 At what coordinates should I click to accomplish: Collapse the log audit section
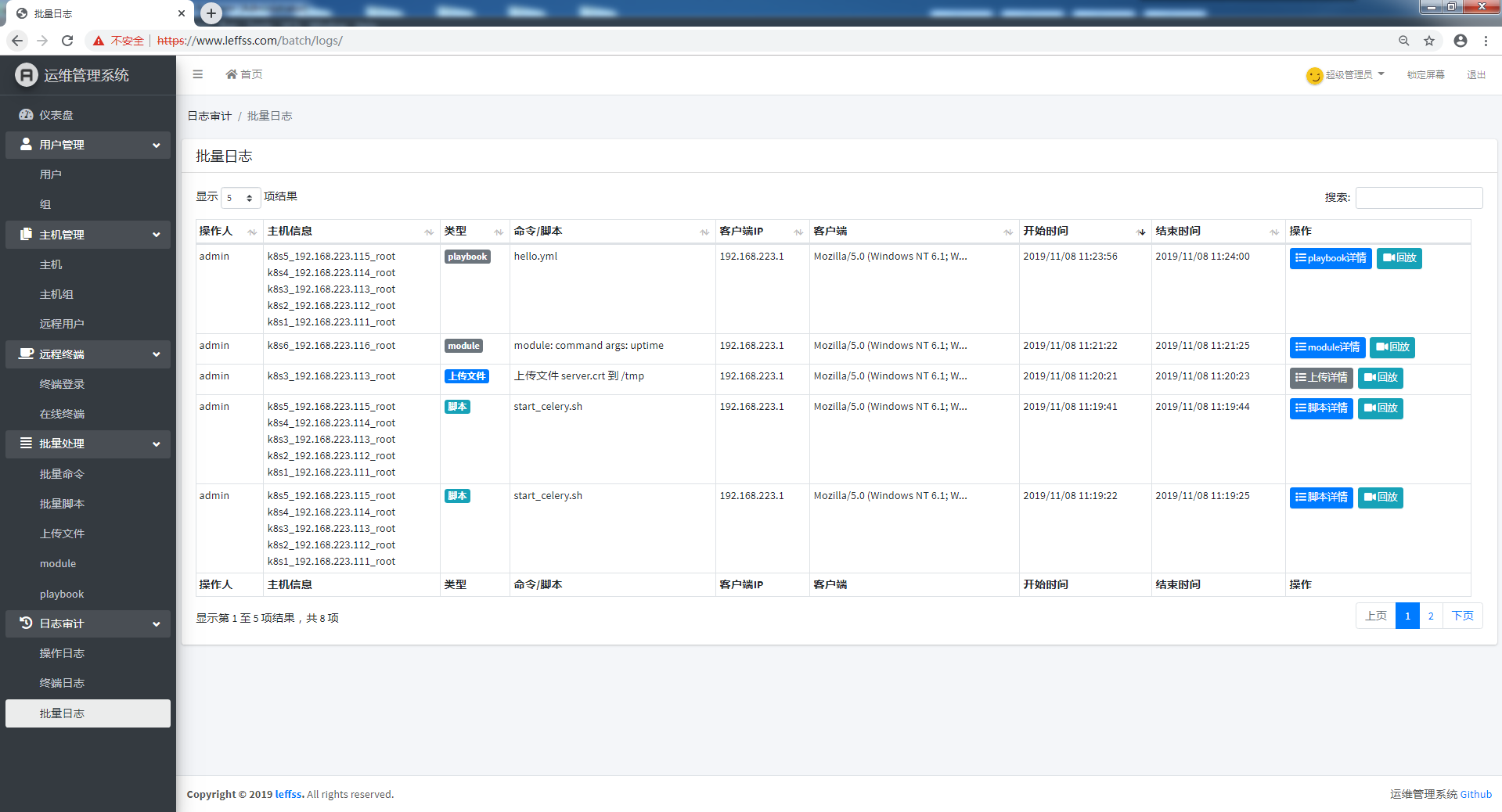(88, 623)
